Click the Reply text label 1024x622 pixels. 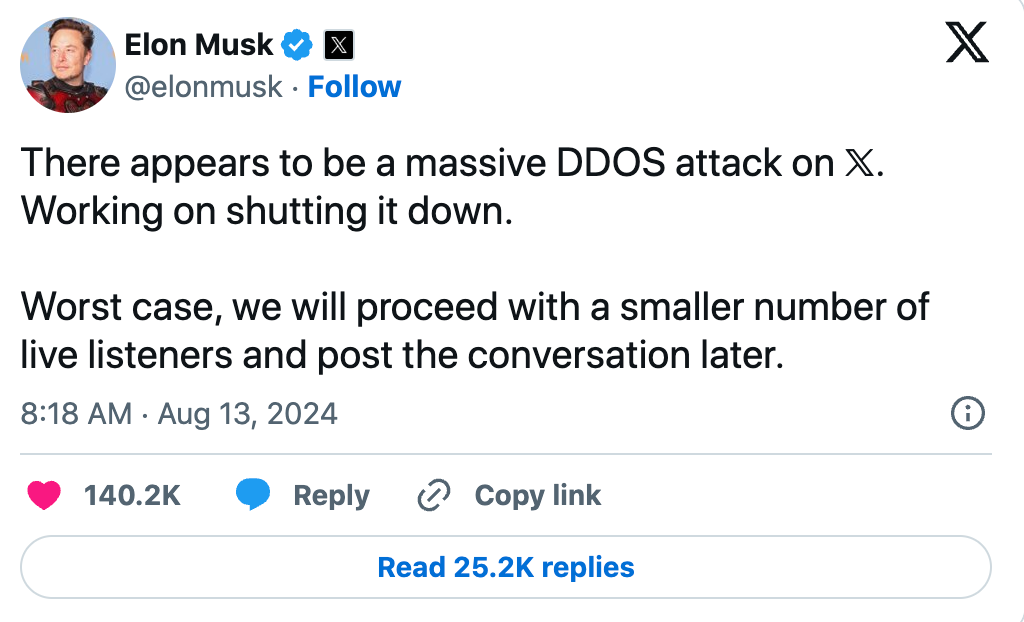(331, 495)
